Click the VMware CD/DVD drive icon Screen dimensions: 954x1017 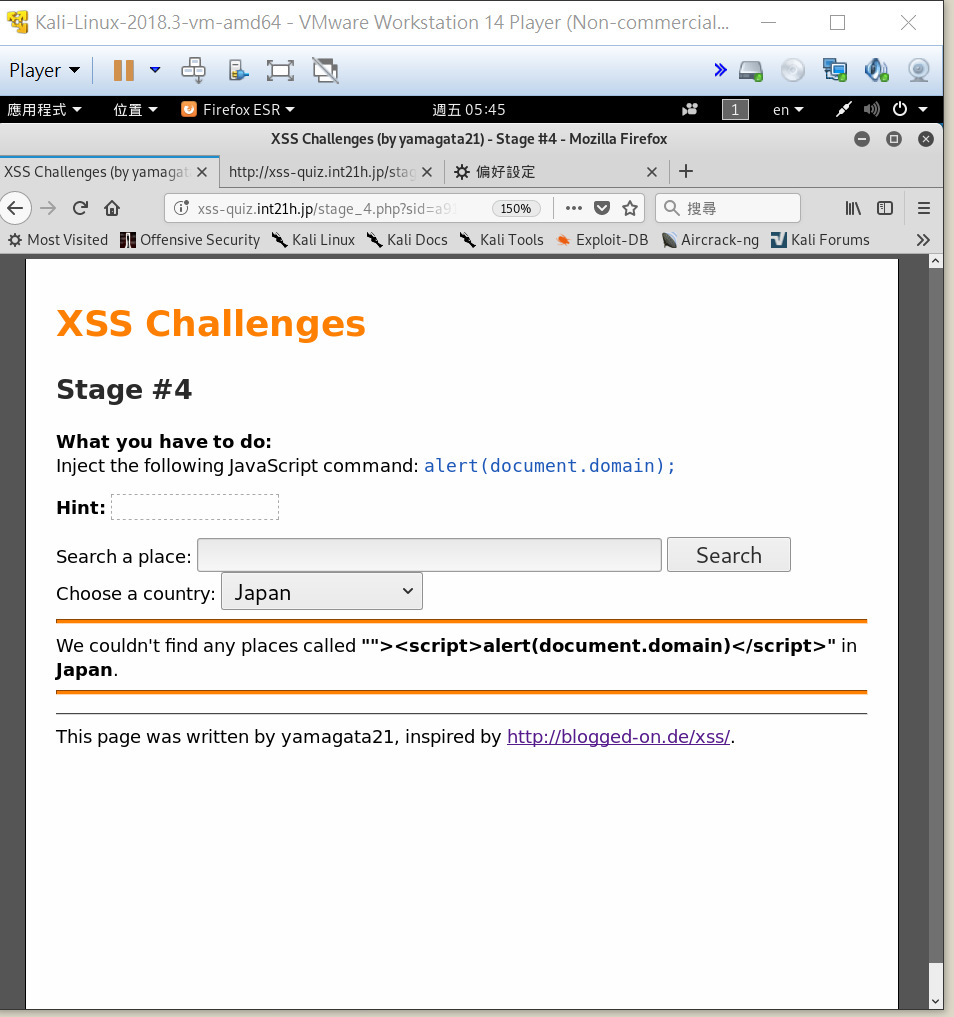(x=793, y=70)
